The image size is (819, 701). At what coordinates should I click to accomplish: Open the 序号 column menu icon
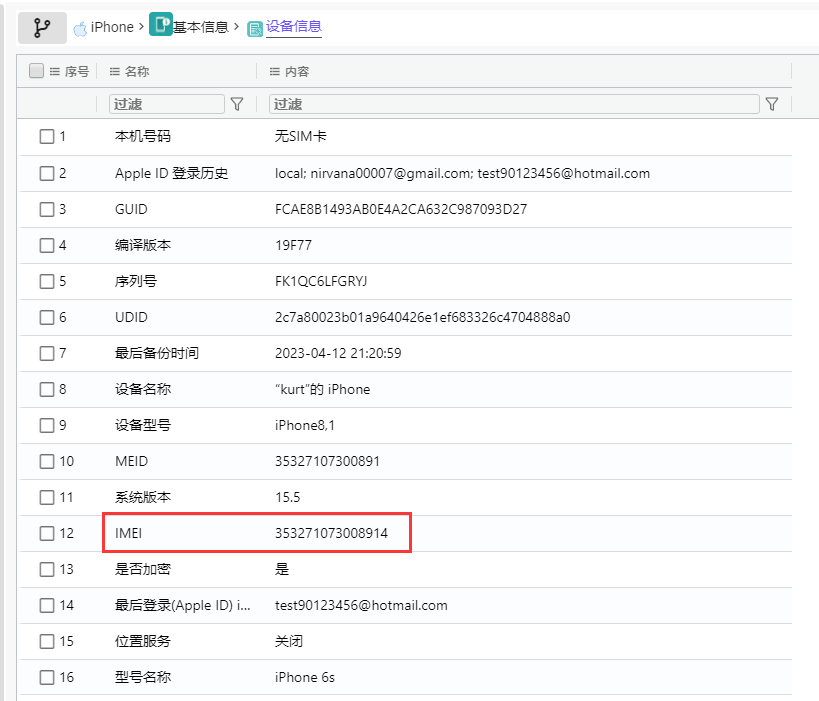pyautogui.click(x=55, y=72)
